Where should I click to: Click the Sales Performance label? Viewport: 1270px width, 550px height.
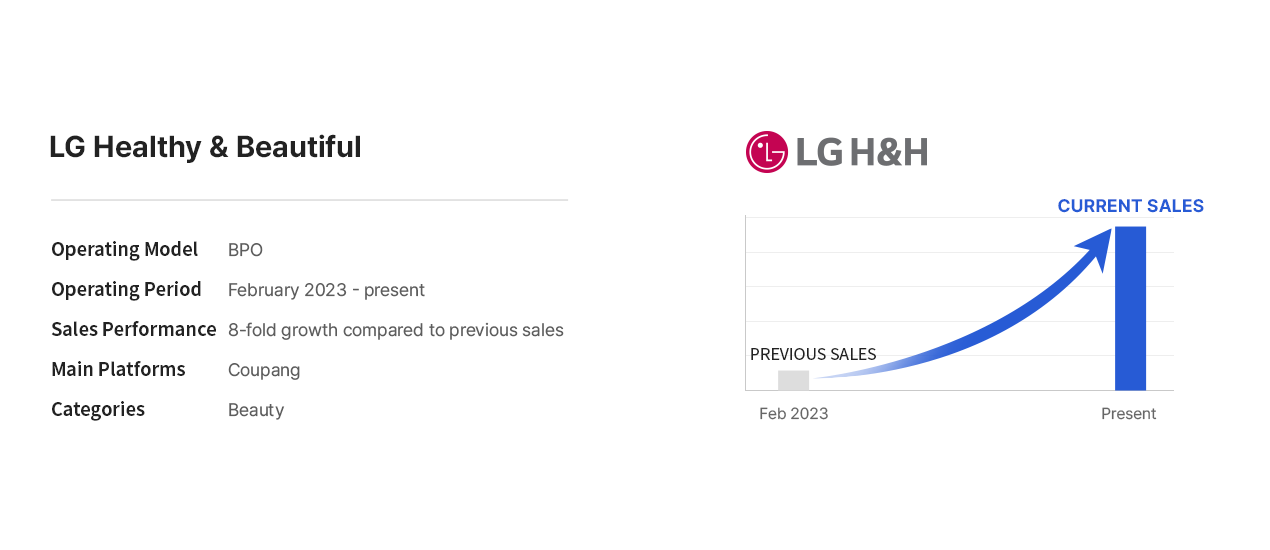click(x=134, y=329)
